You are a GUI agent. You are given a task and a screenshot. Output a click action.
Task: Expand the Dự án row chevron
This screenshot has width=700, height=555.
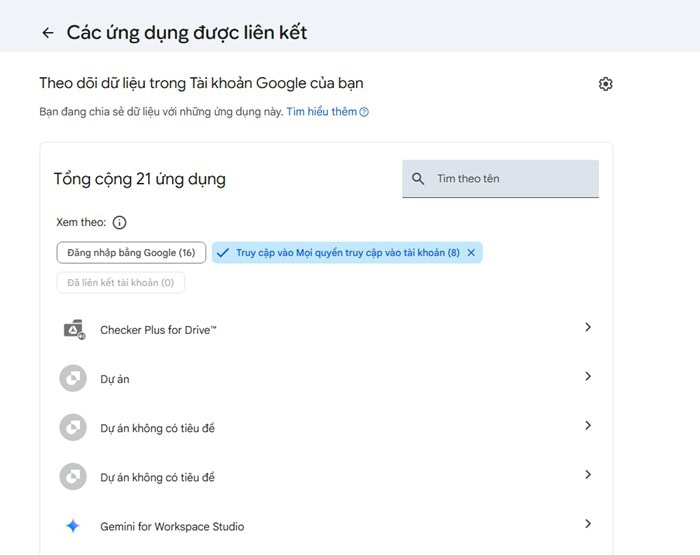(x=588, y=376)
